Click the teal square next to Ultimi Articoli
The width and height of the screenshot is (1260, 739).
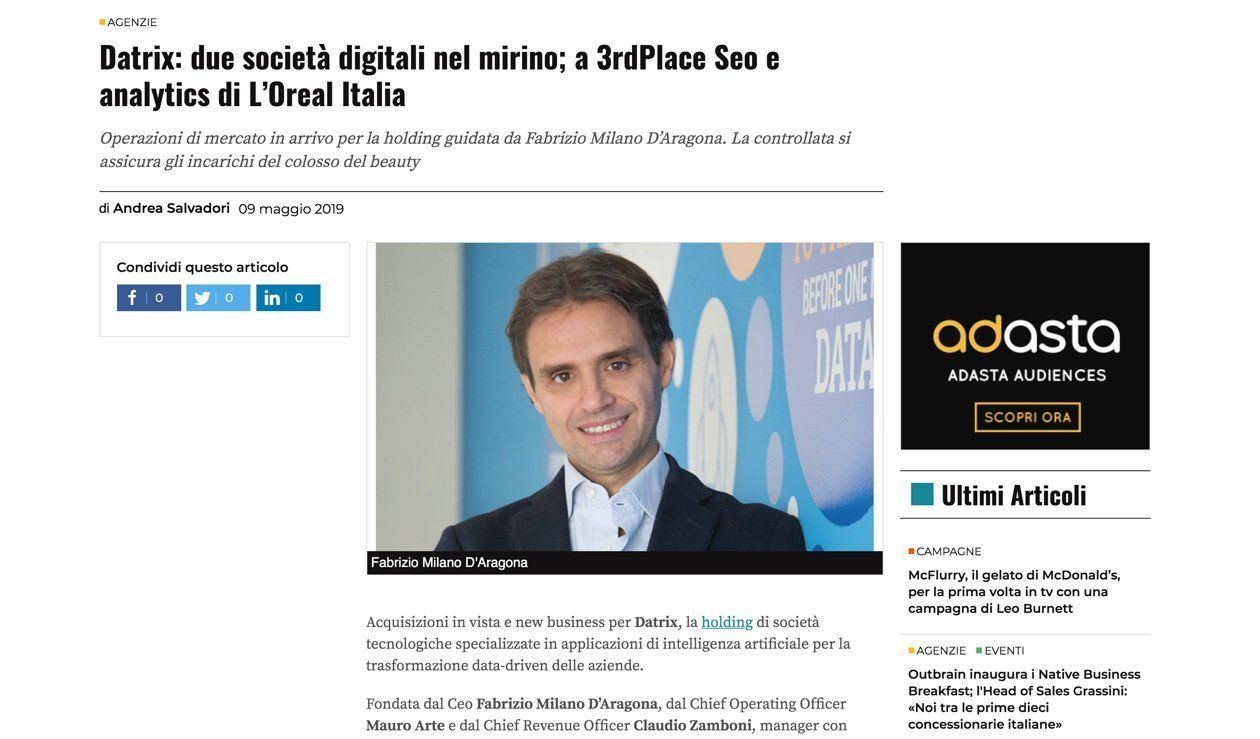[922, 494]
